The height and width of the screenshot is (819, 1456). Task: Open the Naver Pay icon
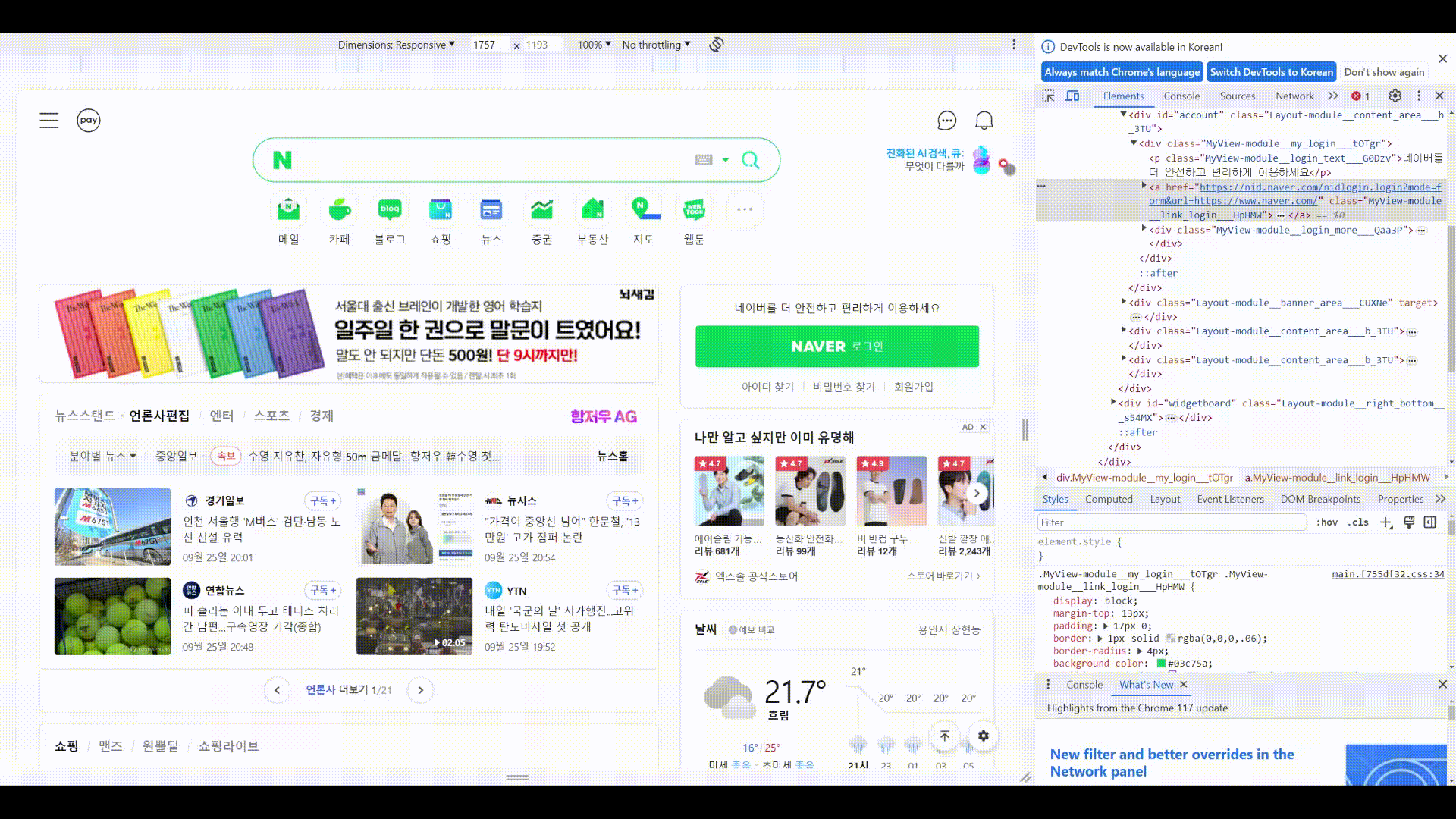pos(89,121)
